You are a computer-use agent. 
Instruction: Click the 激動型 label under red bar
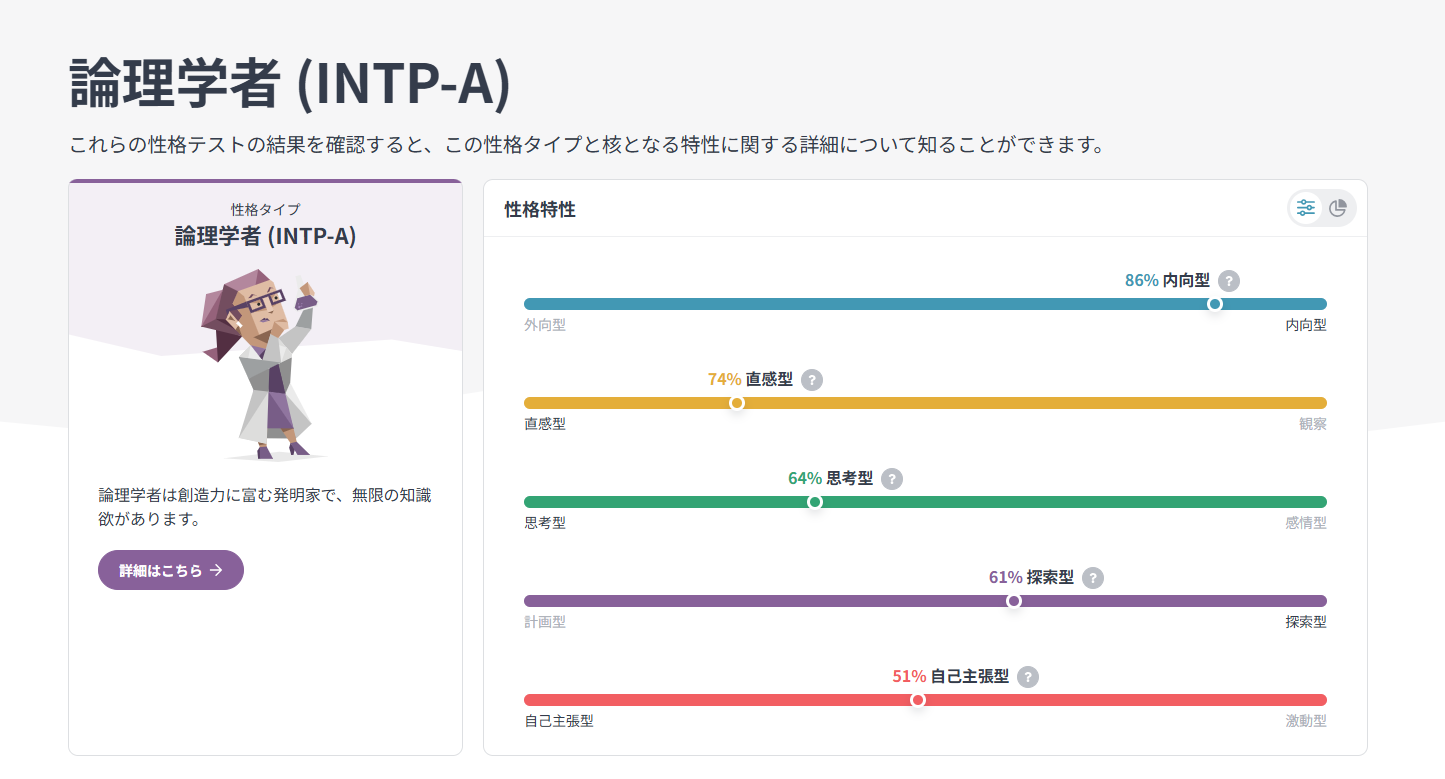click(1306, 721)
